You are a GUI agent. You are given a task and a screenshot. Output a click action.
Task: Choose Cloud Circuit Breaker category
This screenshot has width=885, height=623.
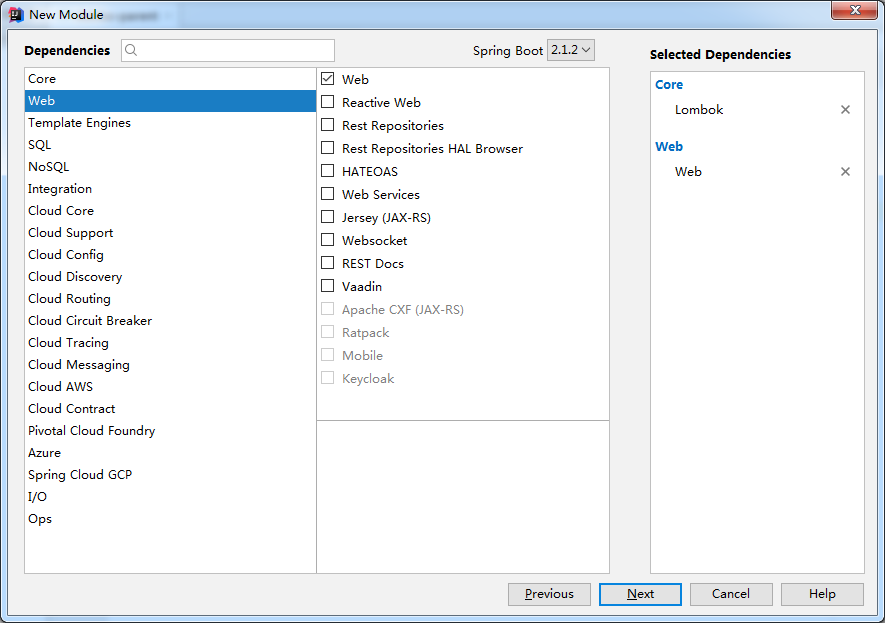coord(170,321)
